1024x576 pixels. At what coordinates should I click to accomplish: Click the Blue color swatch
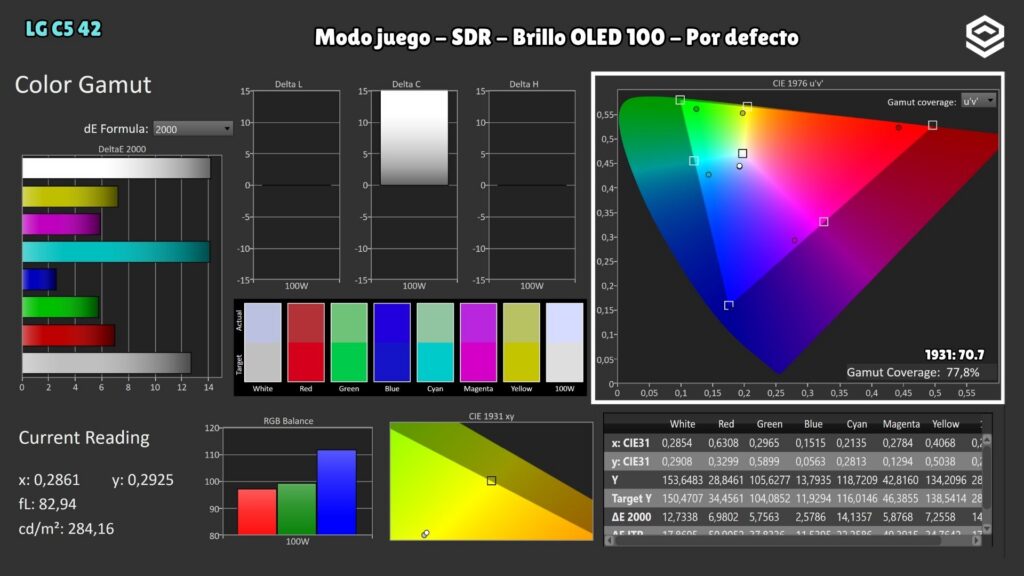tap(392, 342)
